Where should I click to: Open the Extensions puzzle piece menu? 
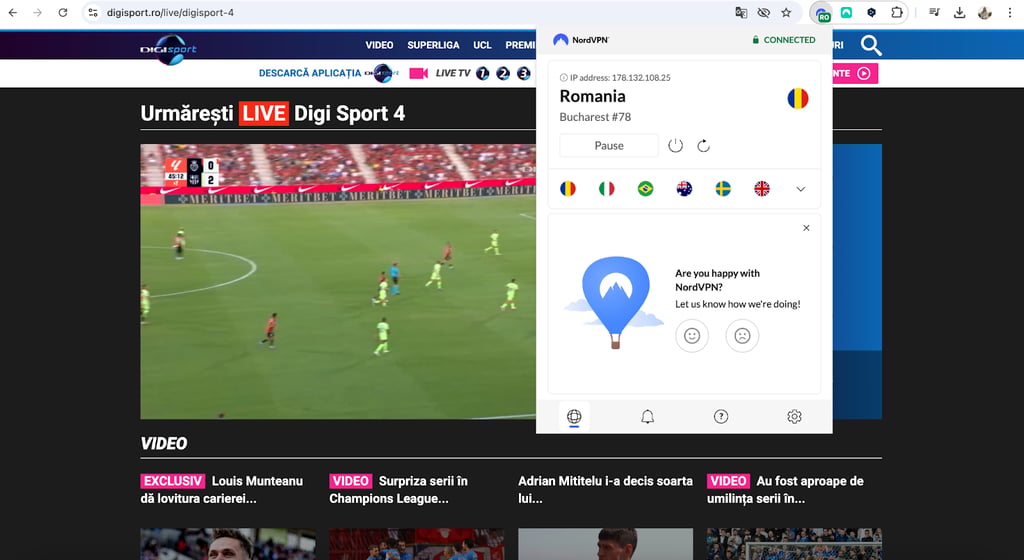[x=897, y=12]
